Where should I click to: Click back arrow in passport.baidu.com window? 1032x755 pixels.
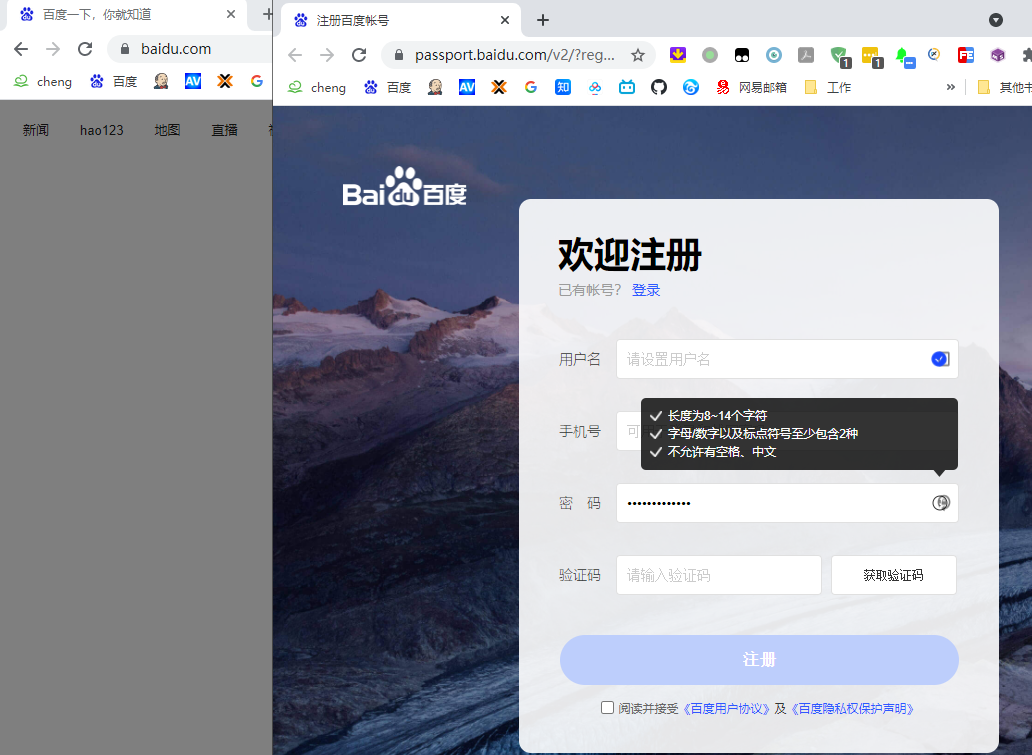[x=295, y=55]
